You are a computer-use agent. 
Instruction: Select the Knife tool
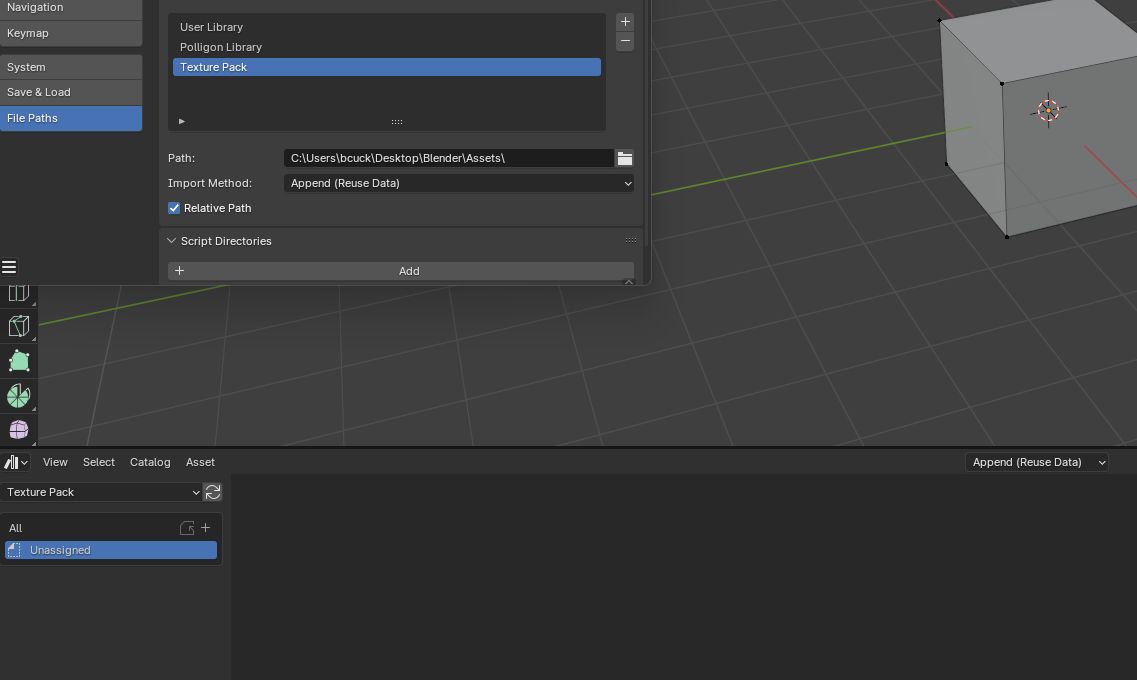pos(18,326)
